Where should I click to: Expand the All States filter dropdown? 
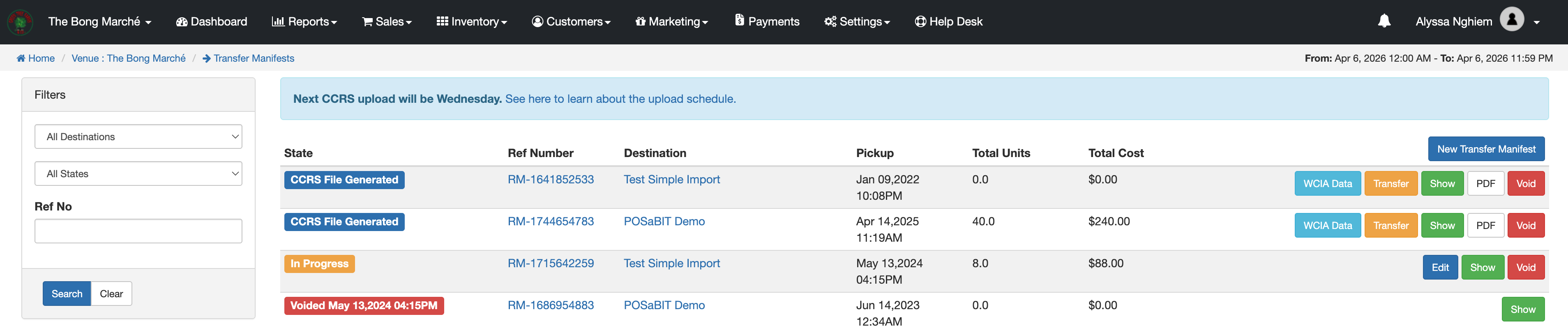coord(138,174)
